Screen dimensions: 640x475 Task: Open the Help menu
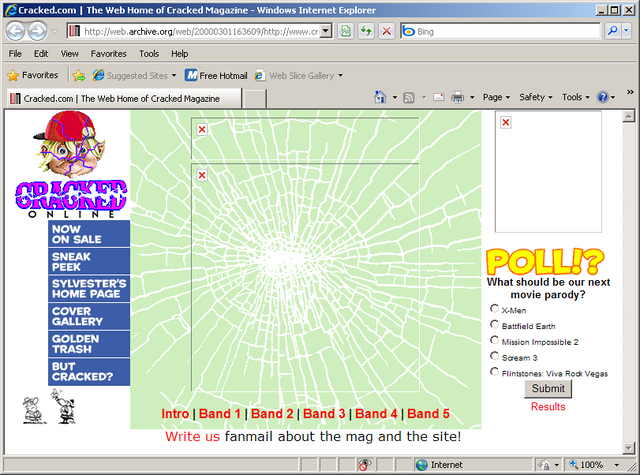[x=180, y=54]
